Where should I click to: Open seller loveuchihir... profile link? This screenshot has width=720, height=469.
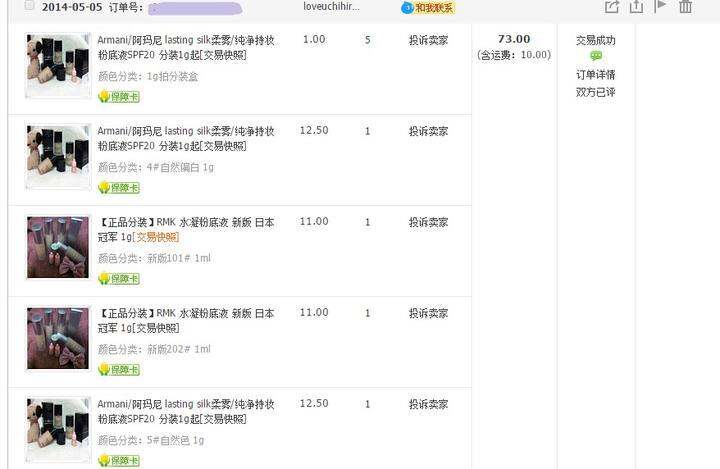pyautogui.click(x=331, y=6)
